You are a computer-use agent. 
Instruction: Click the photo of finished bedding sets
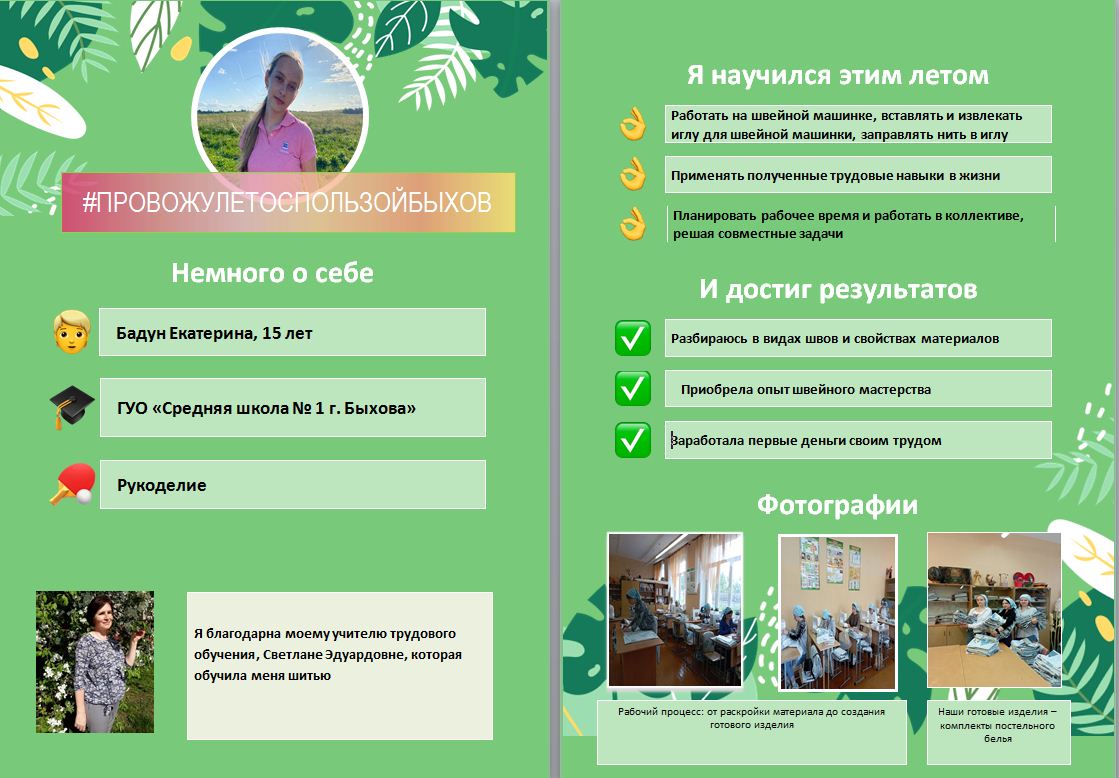[993, 609]
